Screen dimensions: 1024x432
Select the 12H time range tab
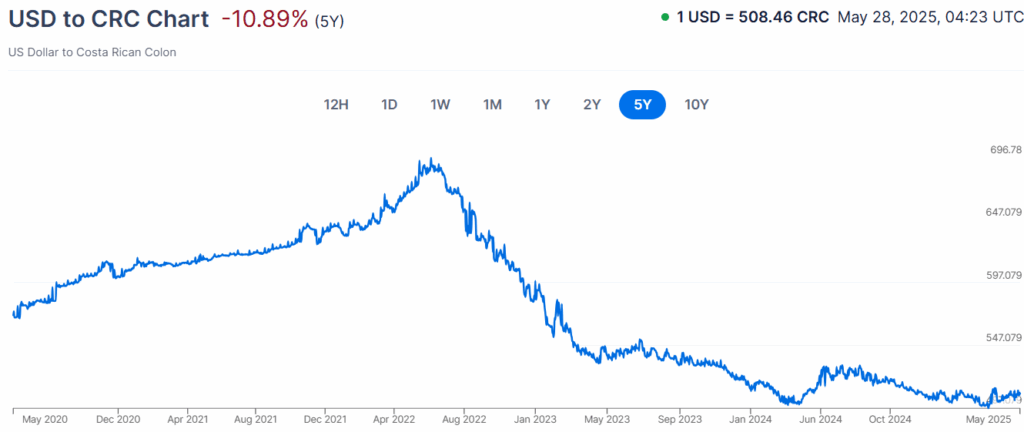tap(337, 104)
